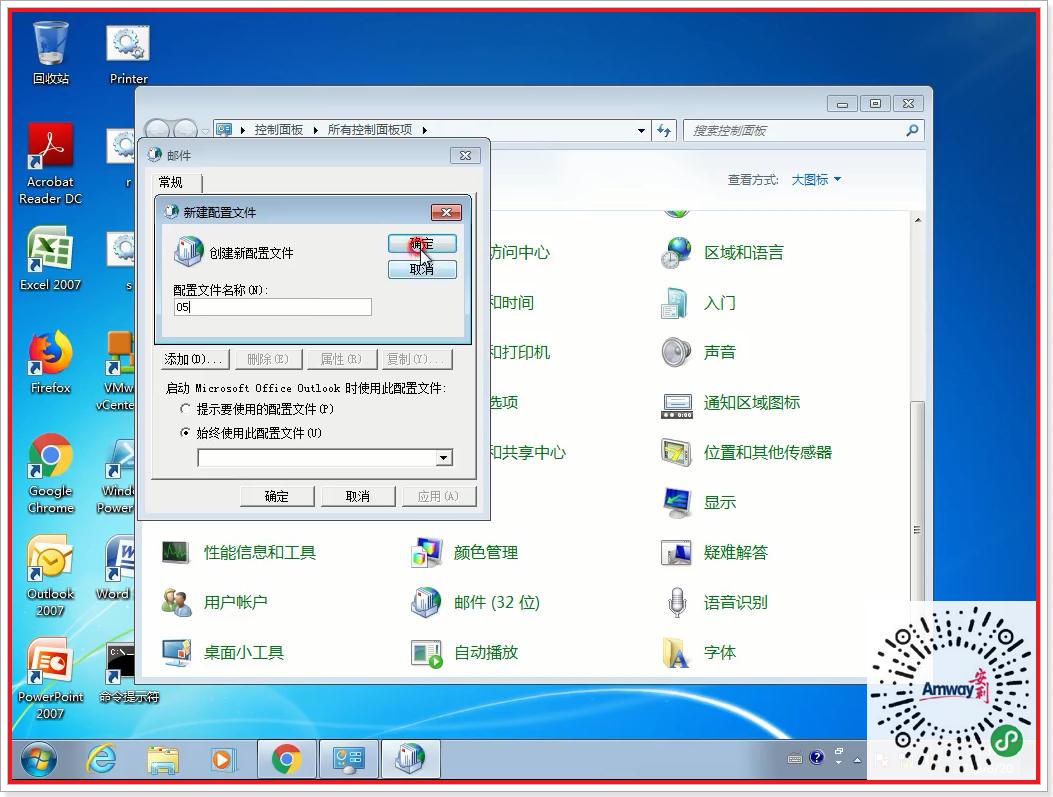Open the Printer desktop shortcut

(128, 54)
